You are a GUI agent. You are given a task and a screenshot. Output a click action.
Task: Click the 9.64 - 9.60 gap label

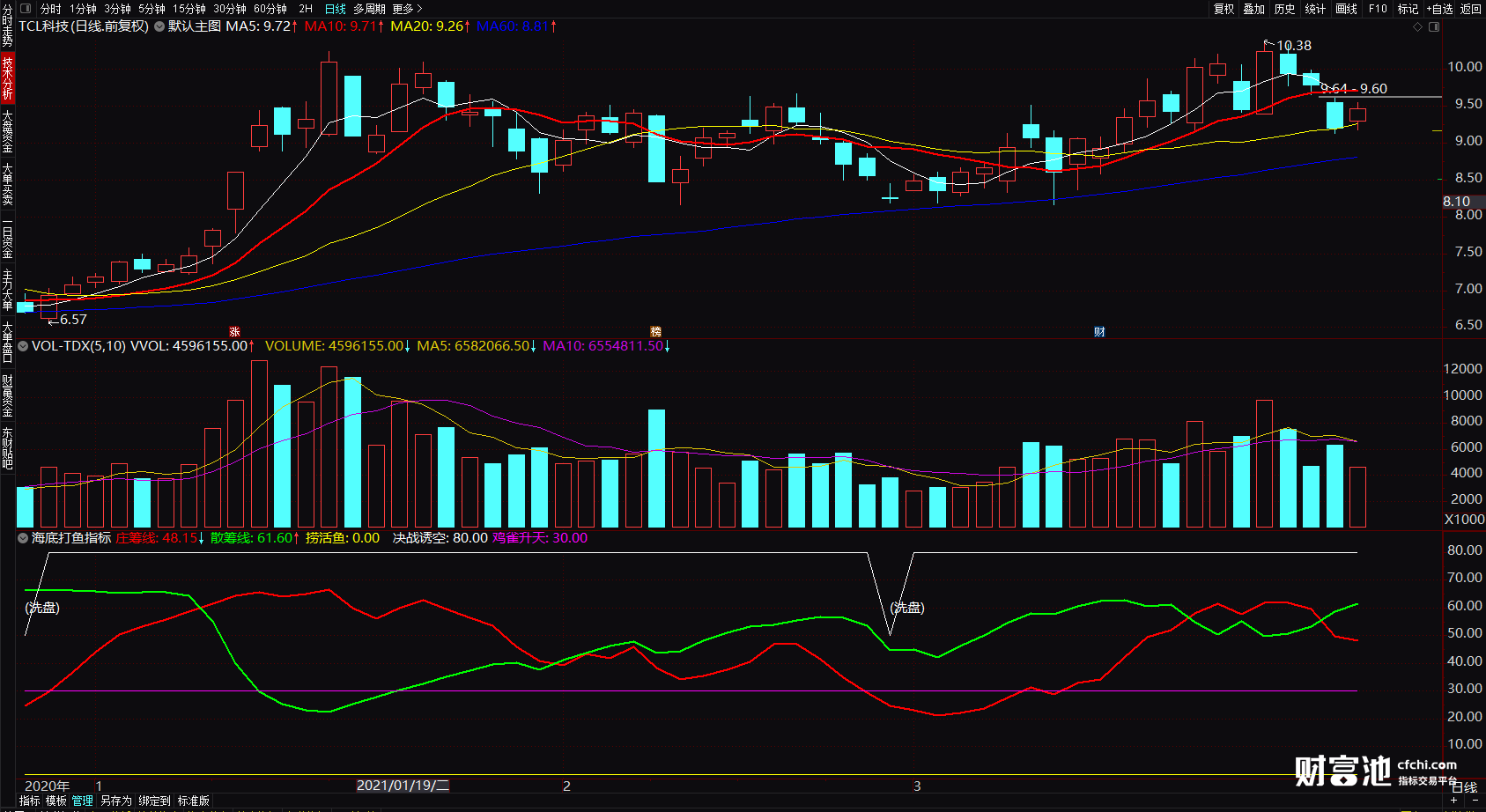click(1354, 89)
